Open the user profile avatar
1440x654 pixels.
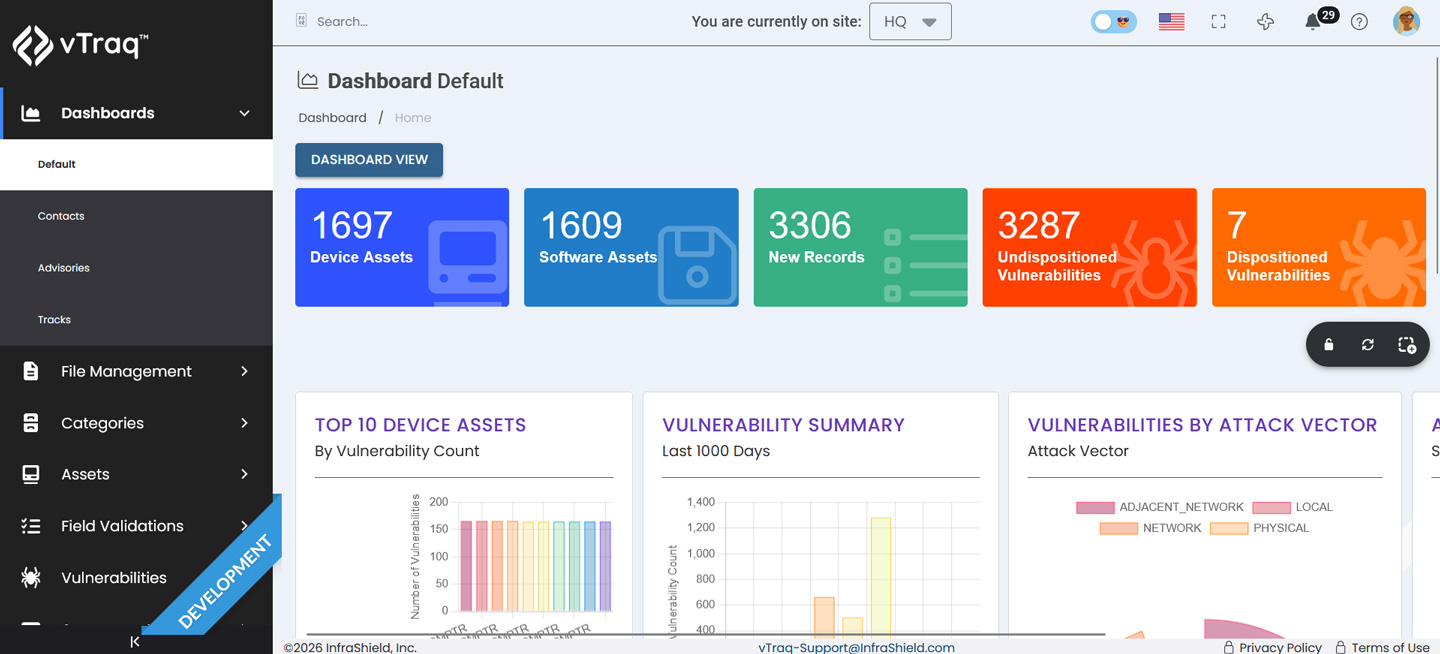tap(1406, 21)
